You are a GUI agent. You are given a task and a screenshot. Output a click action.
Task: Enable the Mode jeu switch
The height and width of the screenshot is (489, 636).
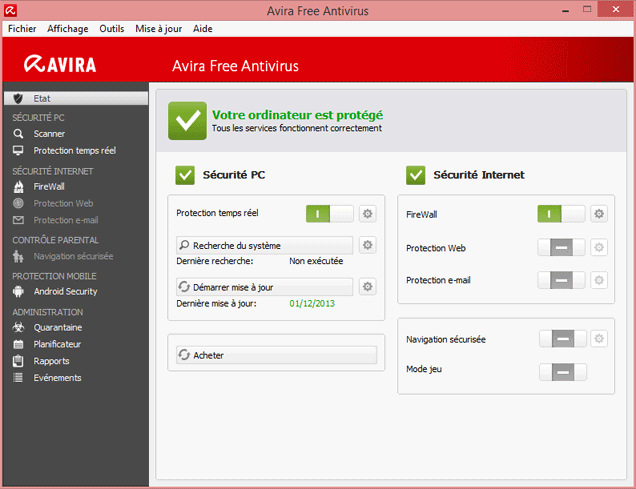coord(562,372)
